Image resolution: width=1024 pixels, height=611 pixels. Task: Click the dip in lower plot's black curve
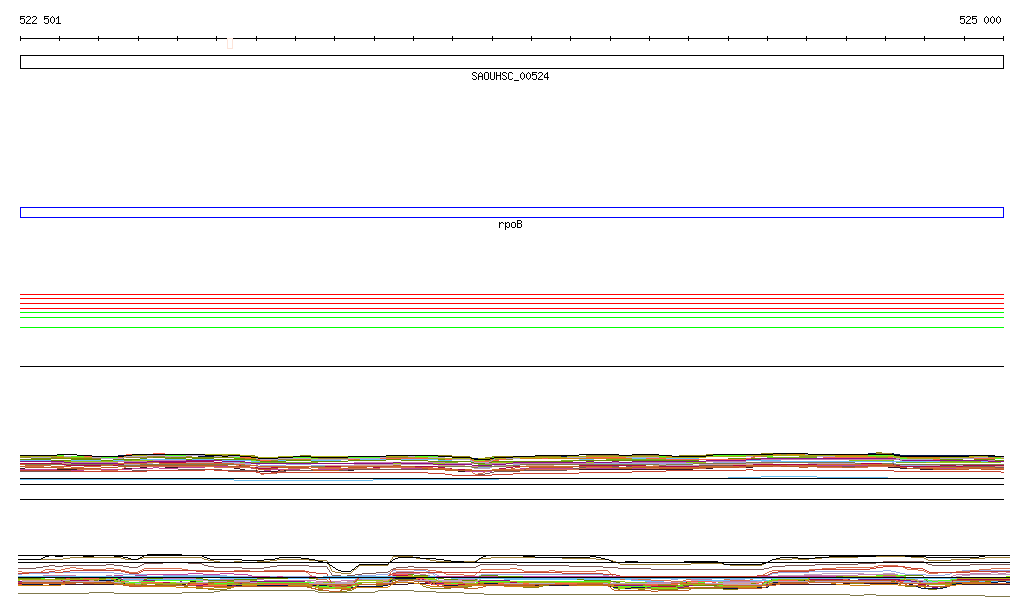point(346,571)
